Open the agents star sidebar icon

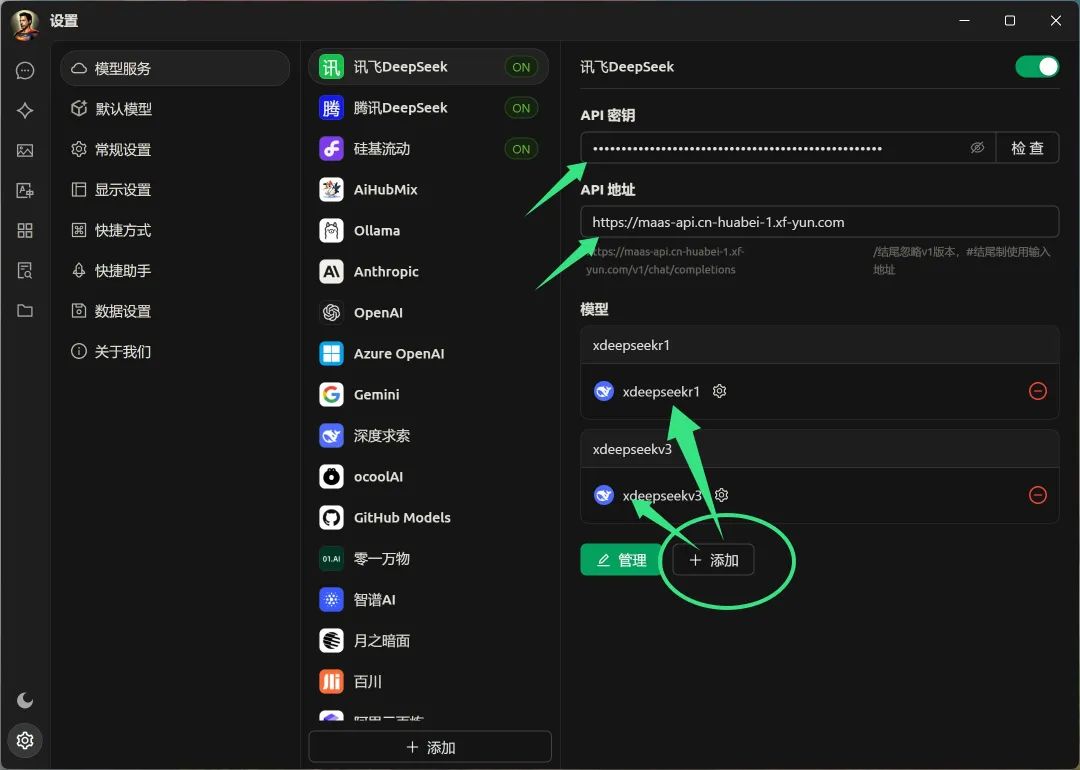[25, 111]
